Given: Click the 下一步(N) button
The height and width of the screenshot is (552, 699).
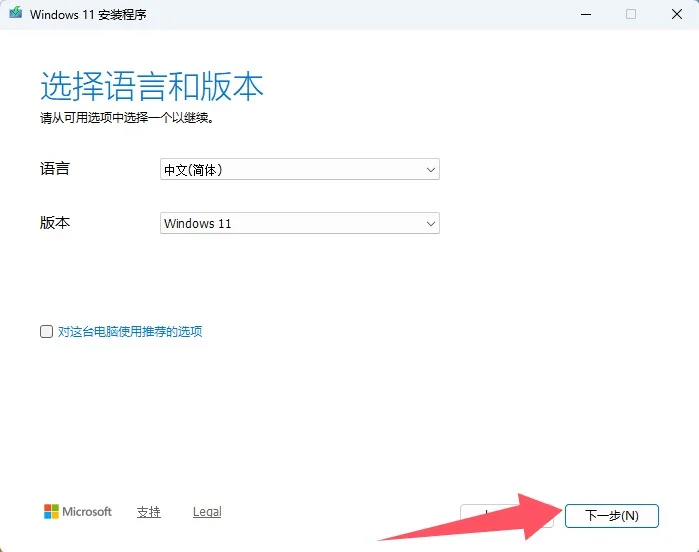Looking at the screenshot, I should (612, 516).
